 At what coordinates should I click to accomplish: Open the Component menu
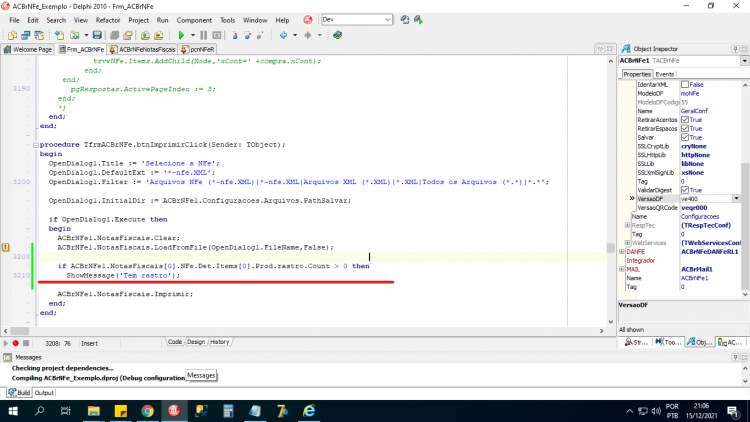pos(194,20)
